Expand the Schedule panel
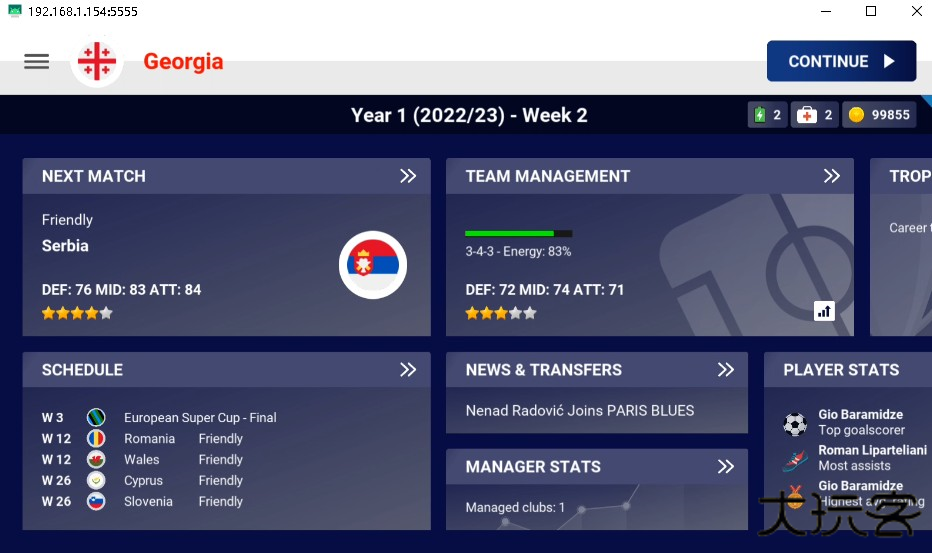932x553 pixels. (408, 370)
